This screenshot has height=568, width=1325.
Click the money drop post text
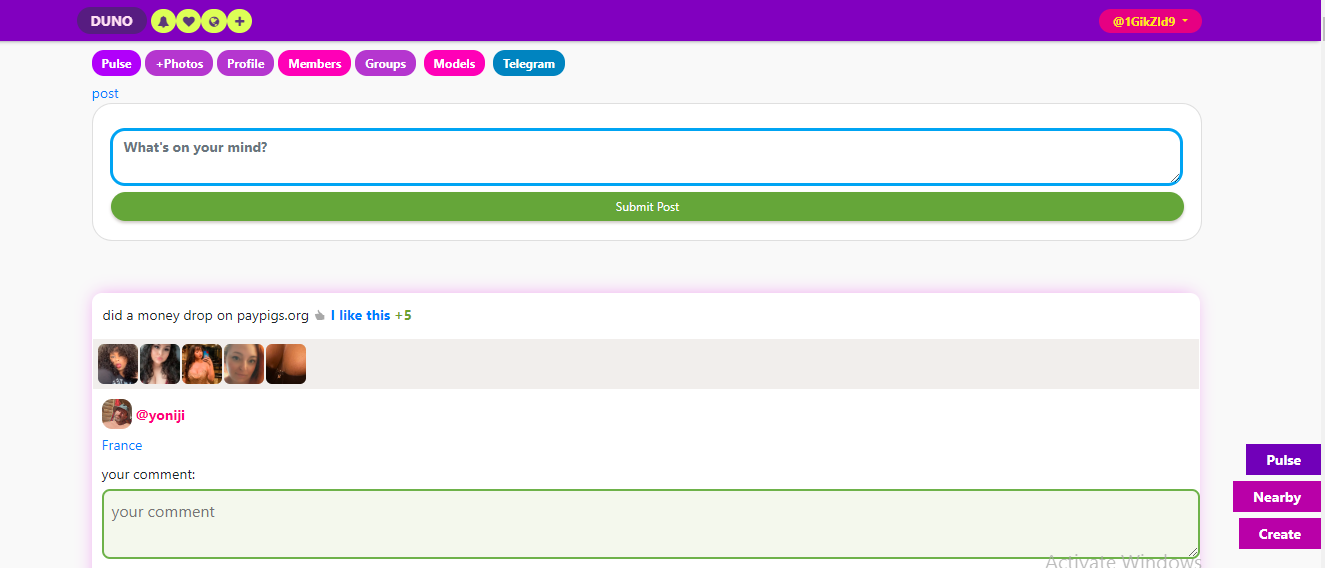[x=206, y=316]
